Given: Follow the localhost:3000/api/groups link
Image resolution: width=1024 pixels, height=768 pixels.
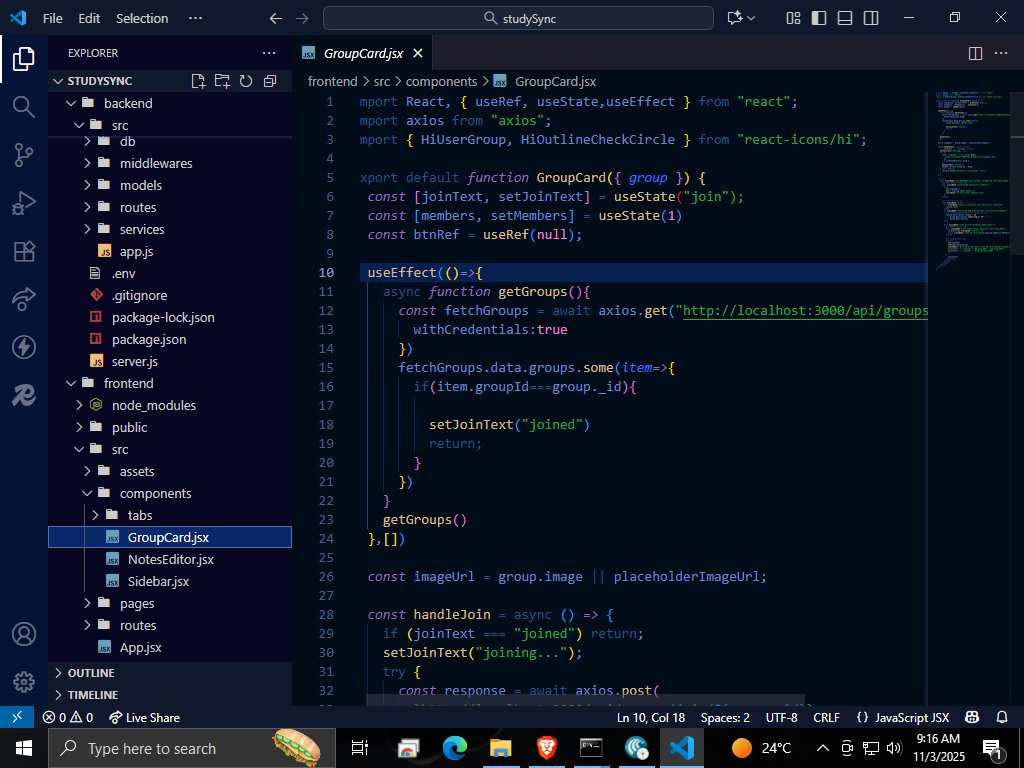Looking at the screenshot, I should (x=805, y=310).
